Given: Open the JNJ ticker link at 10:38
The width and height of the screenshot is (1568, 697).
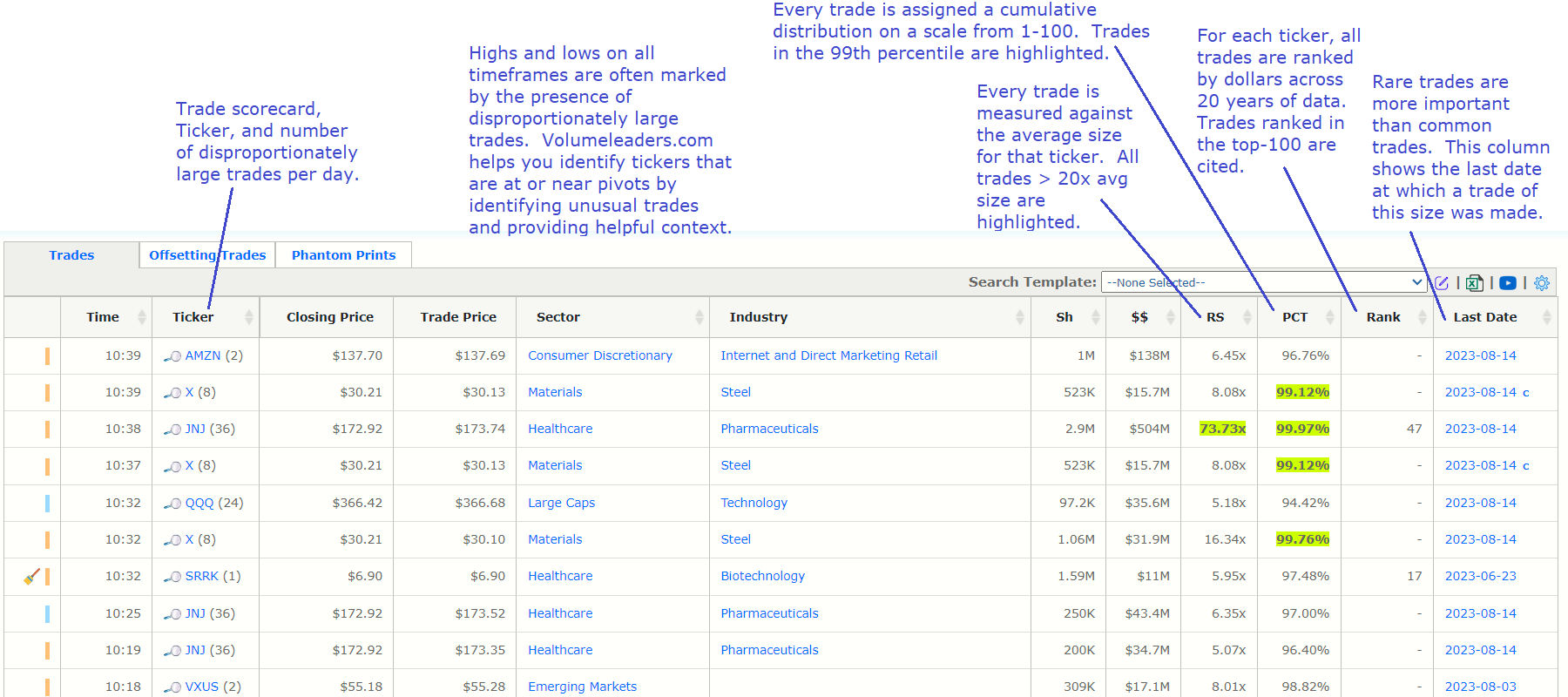Looking at the screenshot, I should click(x=195, y=429).
